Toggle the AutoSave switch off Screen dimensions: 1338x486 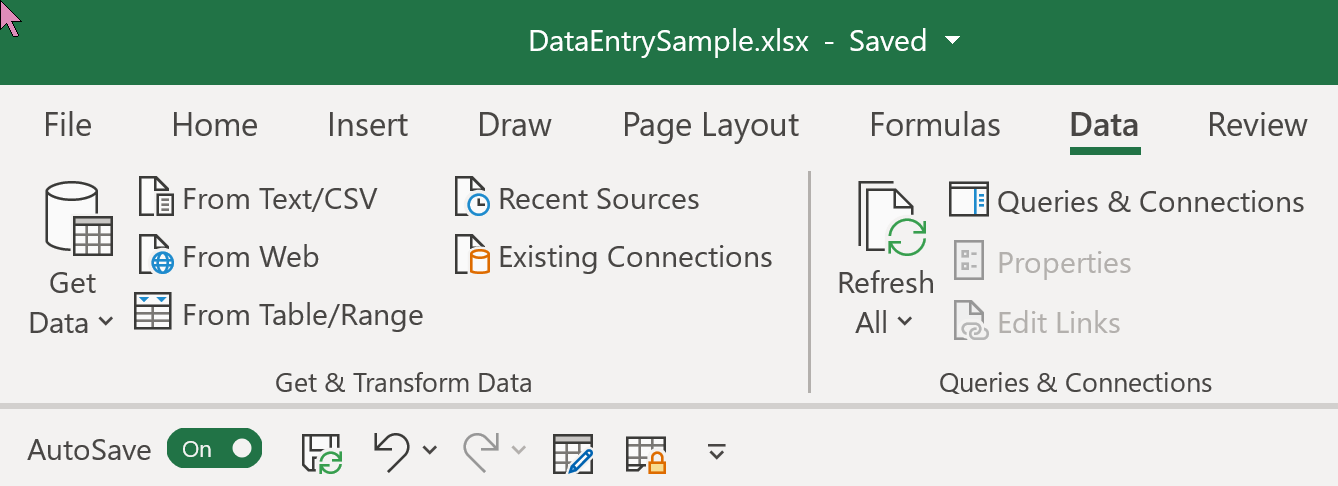pyautogui.click(x=214, y=449)
